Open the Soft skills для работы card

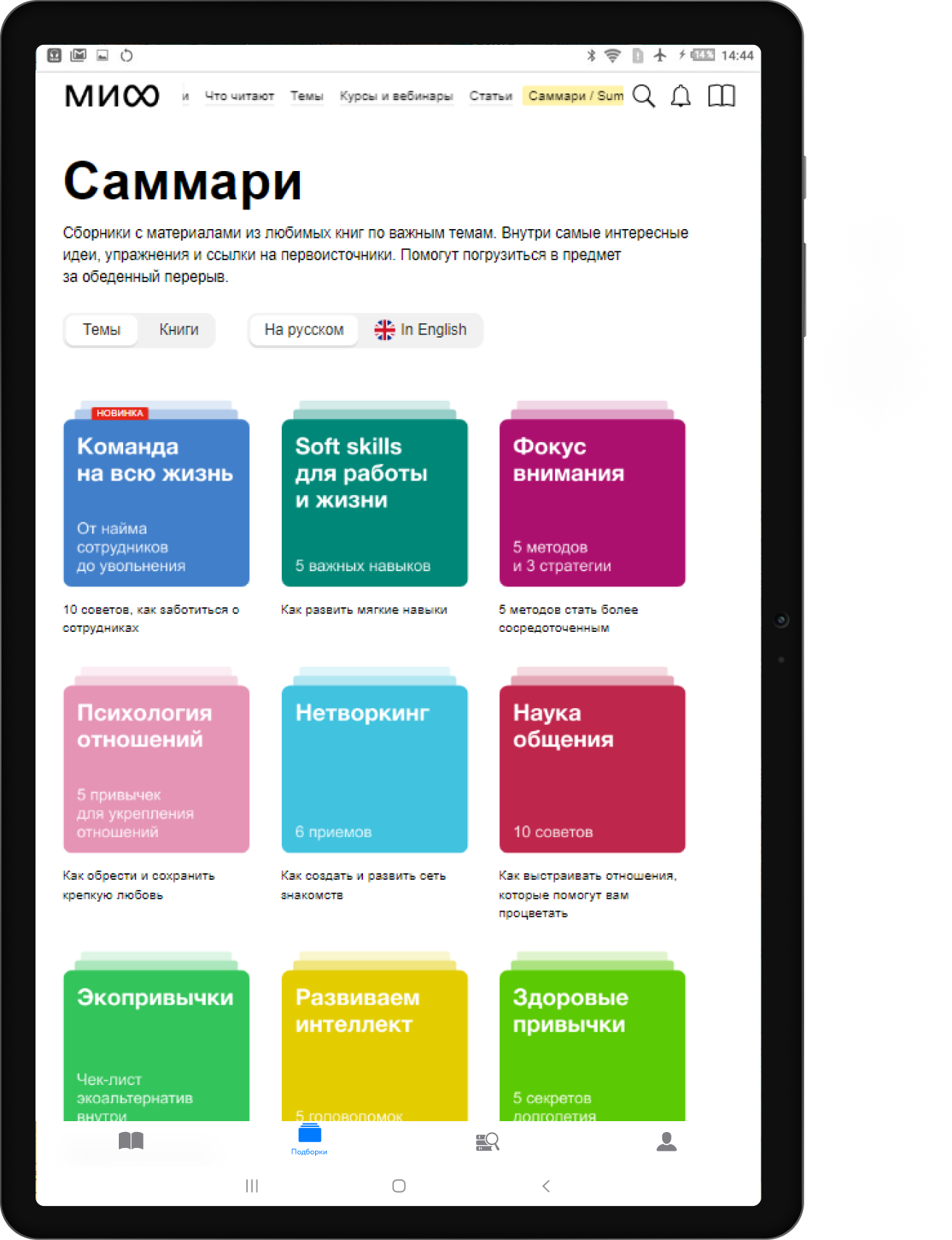[x=375, y=503]
